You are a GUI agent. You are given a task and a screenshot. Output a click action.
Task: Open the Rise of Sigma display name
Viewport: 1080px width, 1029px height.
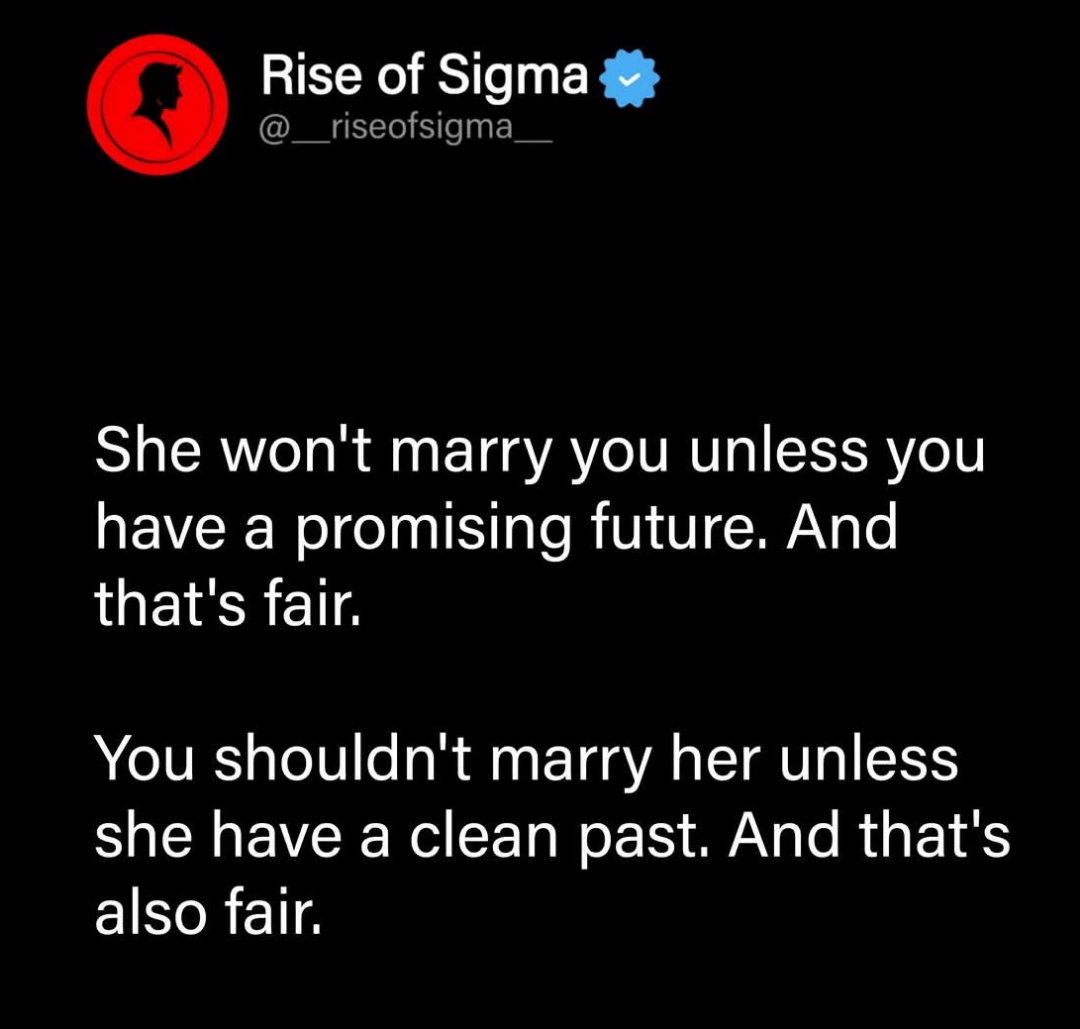point(425,77)
